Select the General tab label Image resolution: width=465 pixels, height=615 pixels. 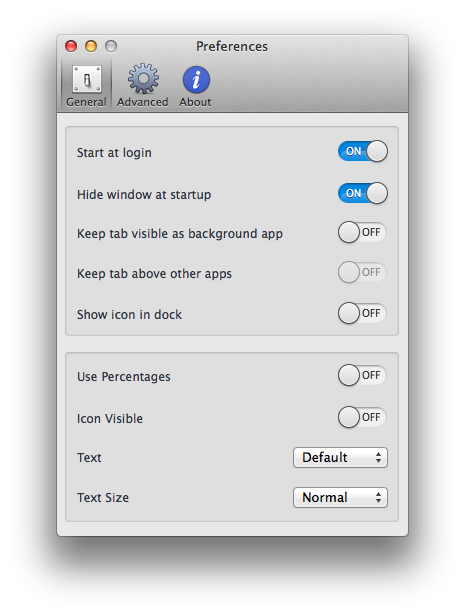[x=86, y=102]
